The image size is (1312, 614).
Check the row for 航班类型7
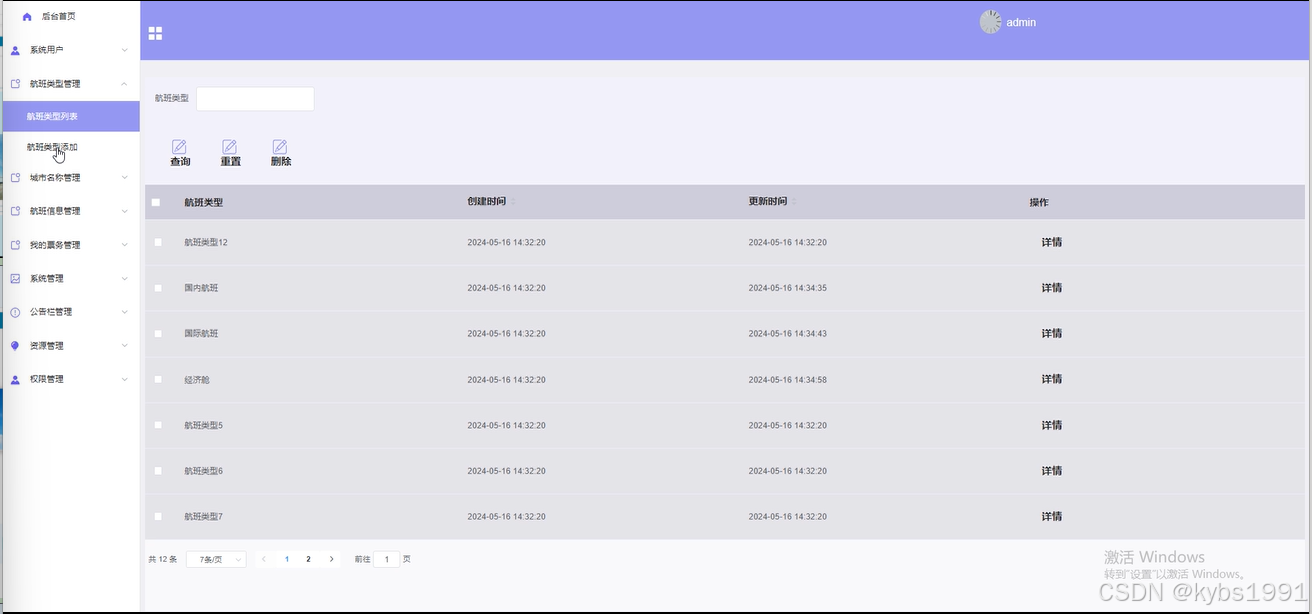tap(158, 517)
